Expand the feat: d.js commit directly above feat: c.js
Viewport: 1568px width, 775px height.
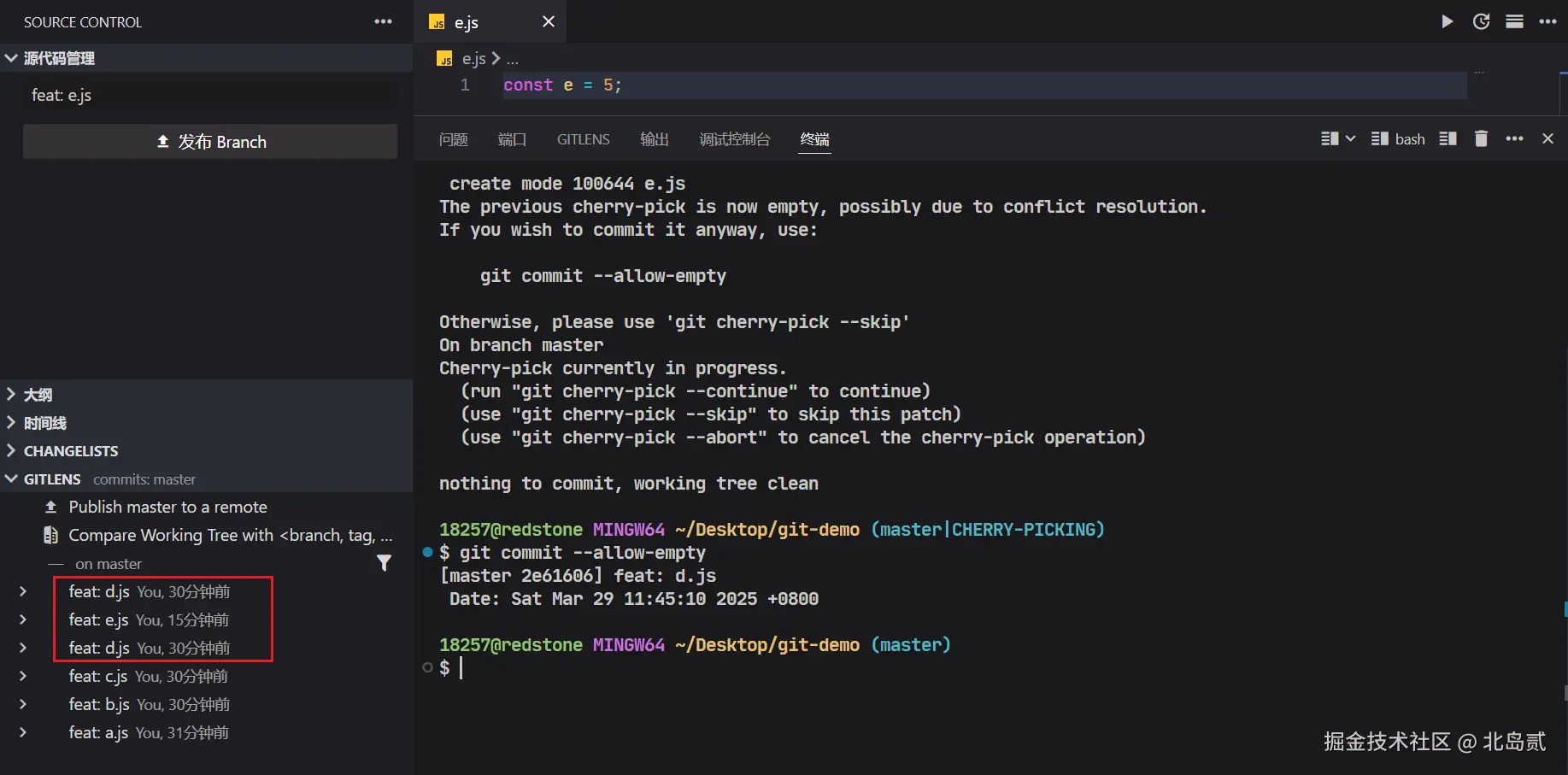click(23, 648)
